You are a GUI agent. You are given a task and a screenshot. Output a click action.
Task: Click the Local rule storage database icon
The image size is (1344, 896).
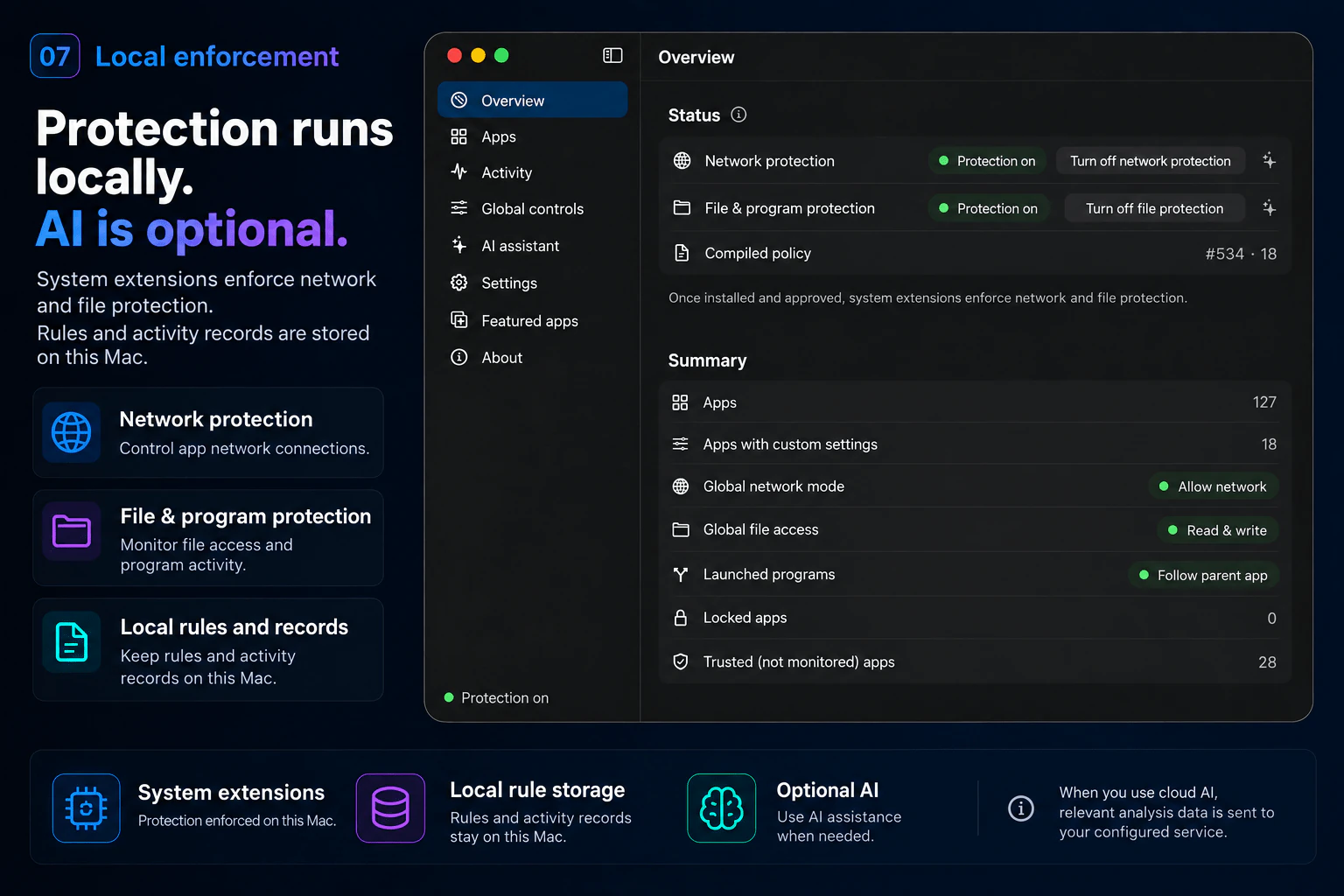click(x=390, y=808)
